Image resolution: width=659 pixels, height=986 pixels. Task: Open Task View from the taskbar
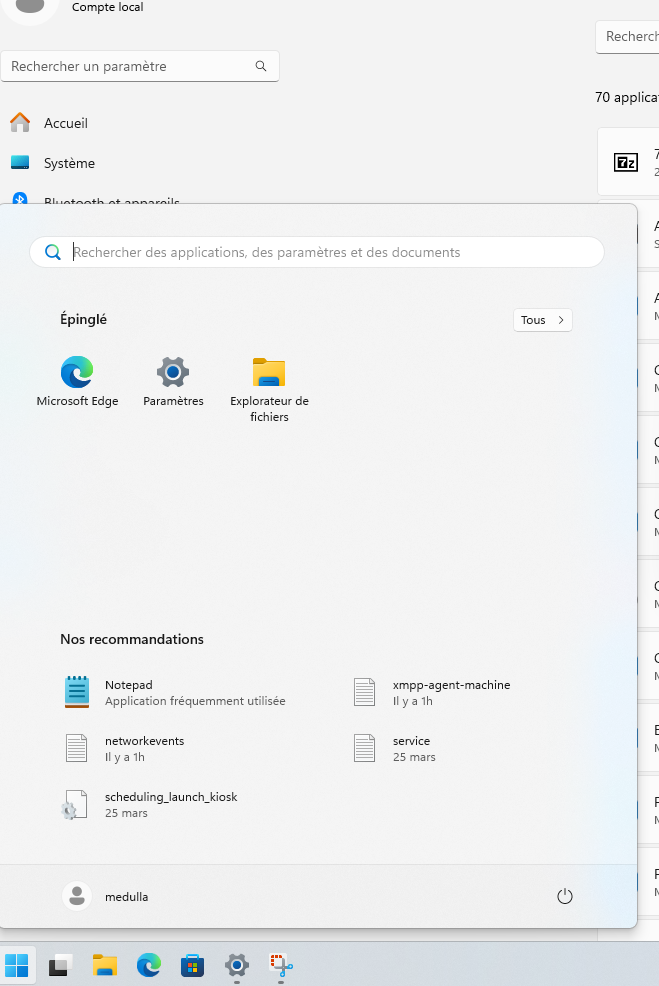(60, 965)
